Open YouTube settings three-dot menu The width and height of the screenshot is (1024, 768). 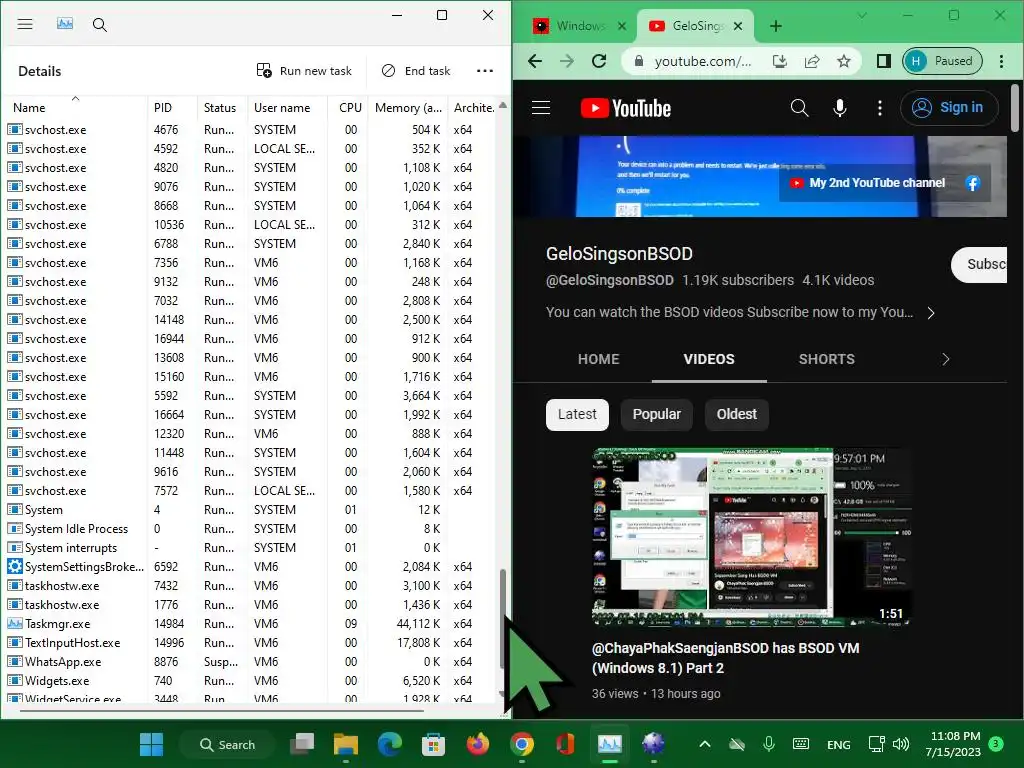point(880,108)
